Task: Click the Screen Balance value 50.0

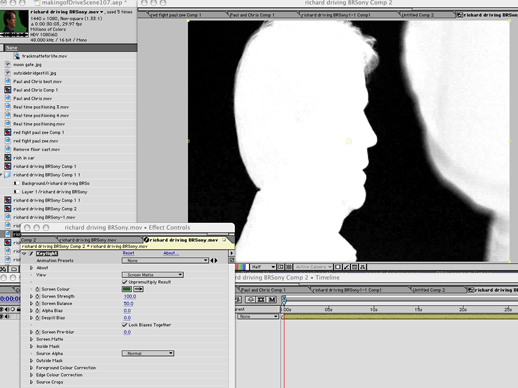Action: (x=128, y=303)
